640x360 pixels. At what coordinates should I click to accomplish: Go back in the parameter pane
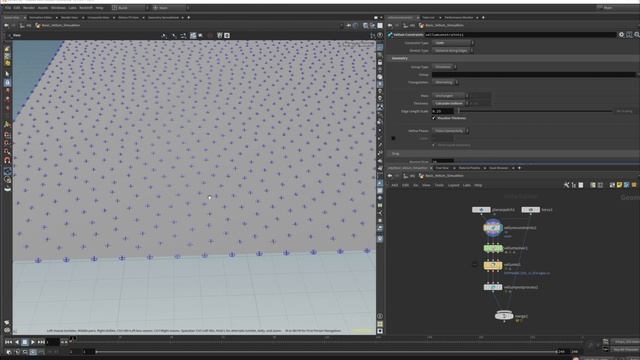point(390,25)
